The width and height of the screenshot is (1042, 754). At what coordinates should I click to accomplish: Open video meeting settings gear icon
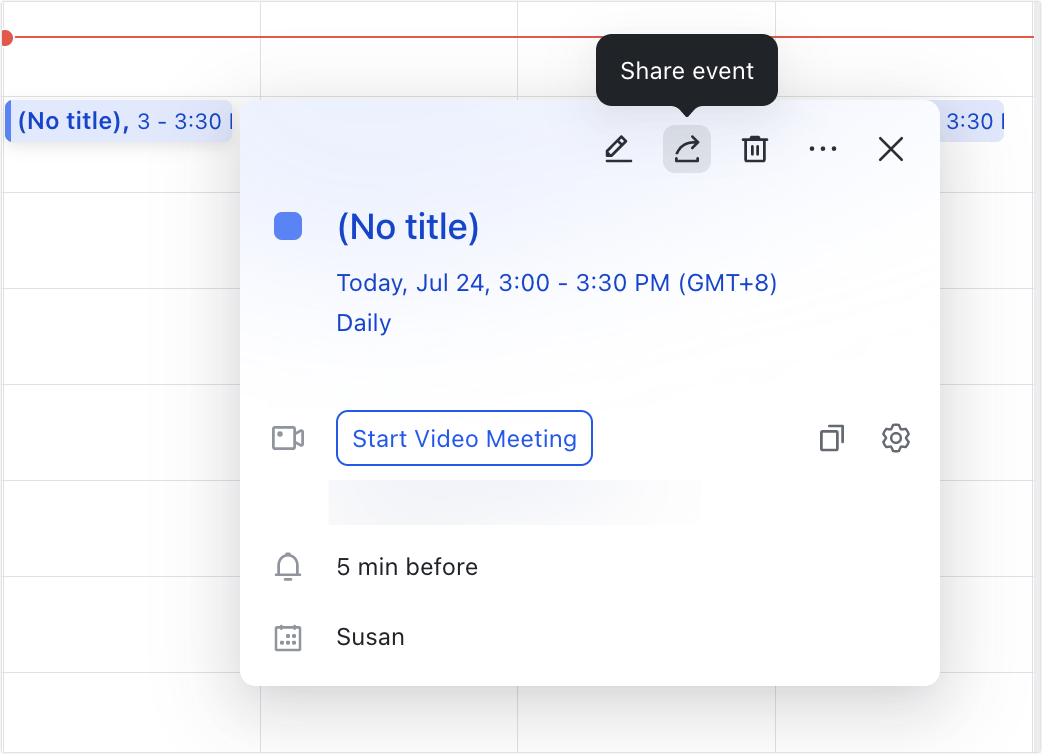(896, 438)
